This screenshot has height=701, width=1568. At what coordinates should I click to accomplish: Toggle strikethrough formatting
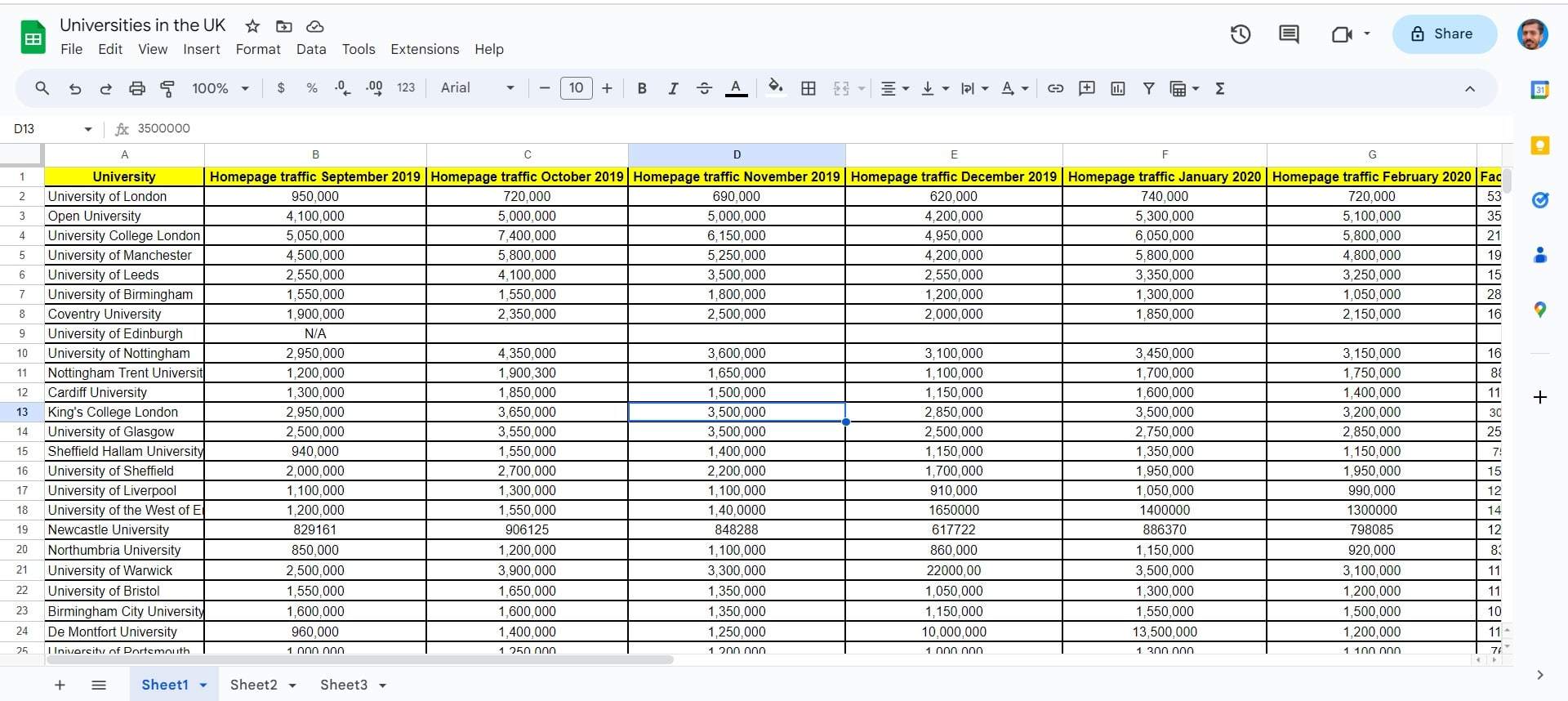tap(704, 88)
